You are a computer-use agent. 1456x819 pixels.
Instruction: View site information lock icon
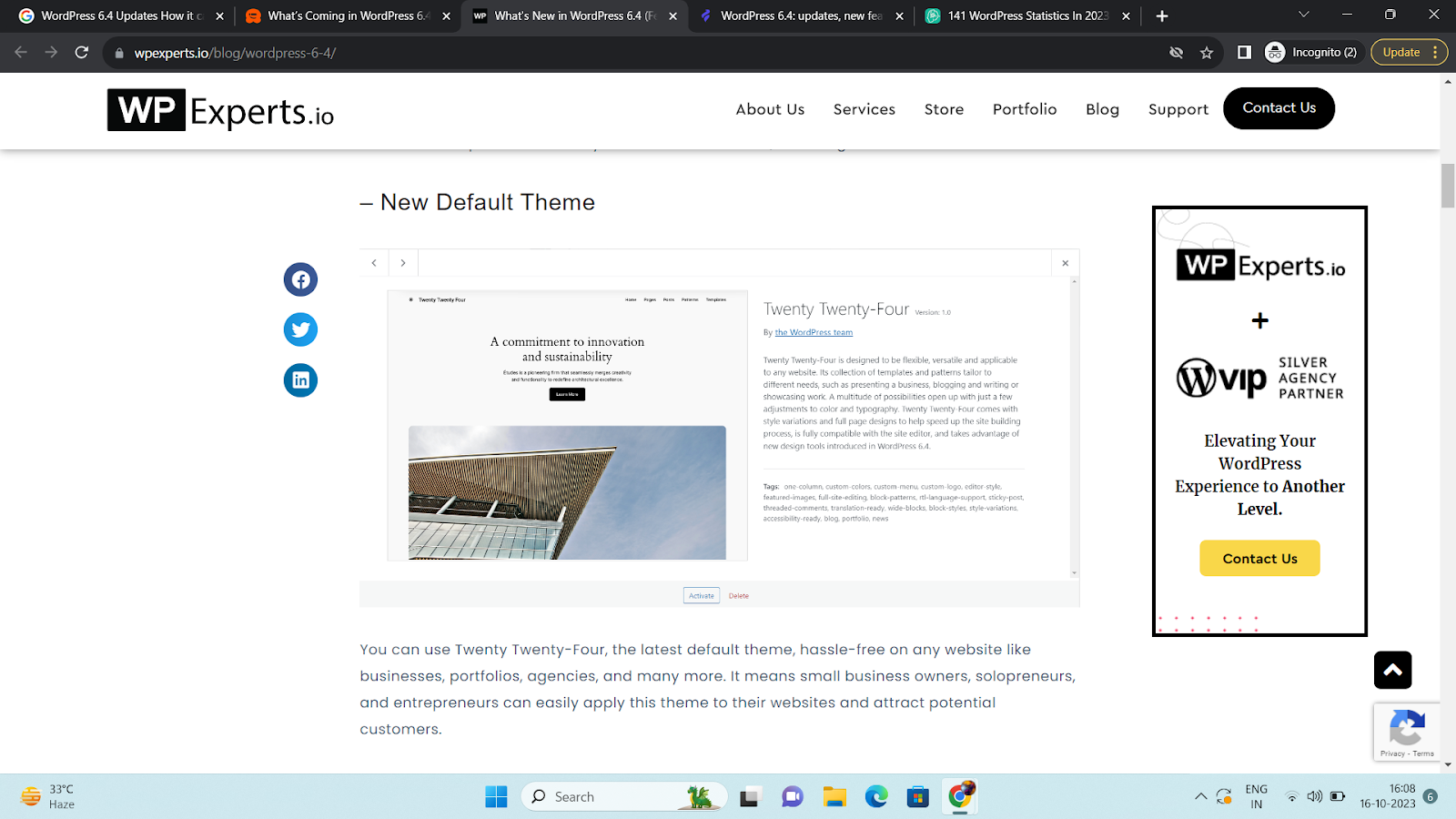pos(119,53)
